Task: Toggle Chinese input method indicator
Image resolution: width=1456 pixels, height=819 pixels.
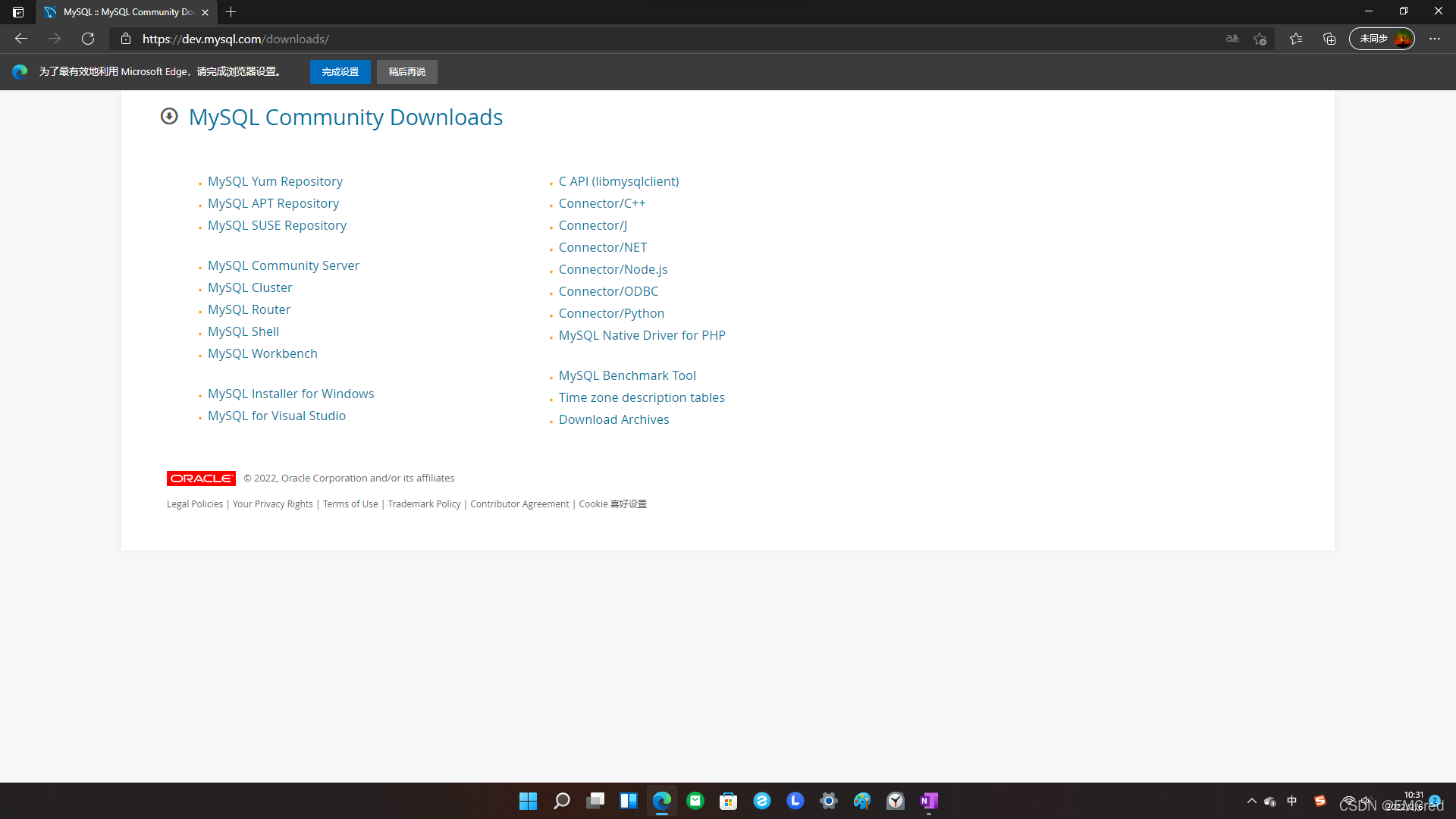Action: (1292, 801)
